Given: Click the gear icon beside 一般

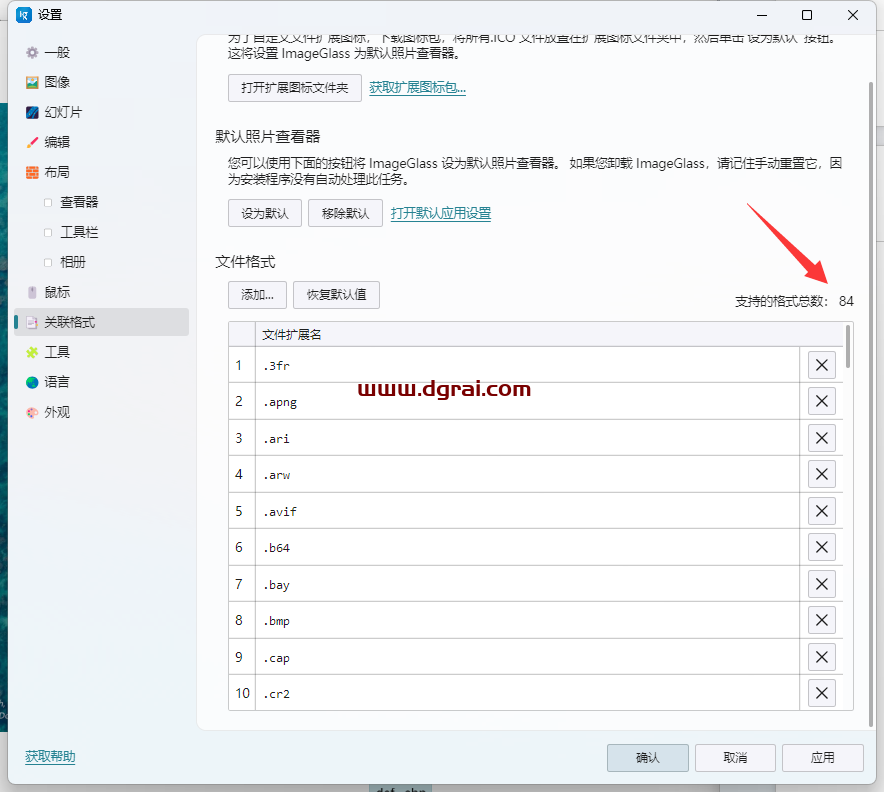Looking at the screenshot, I should [32, 52].
